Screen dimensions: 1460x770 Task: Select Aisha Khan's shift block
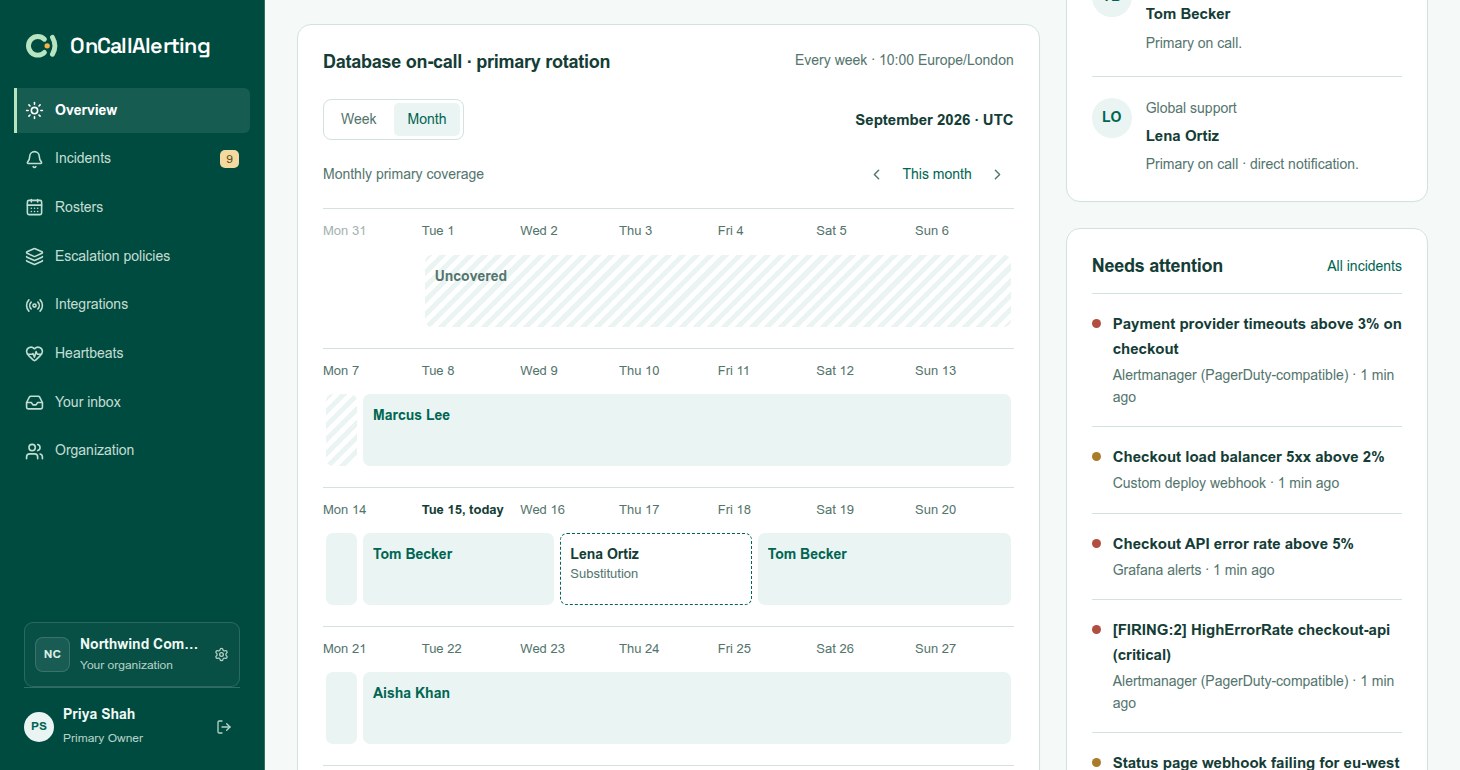pyautogui.click(x=687, y=708)
